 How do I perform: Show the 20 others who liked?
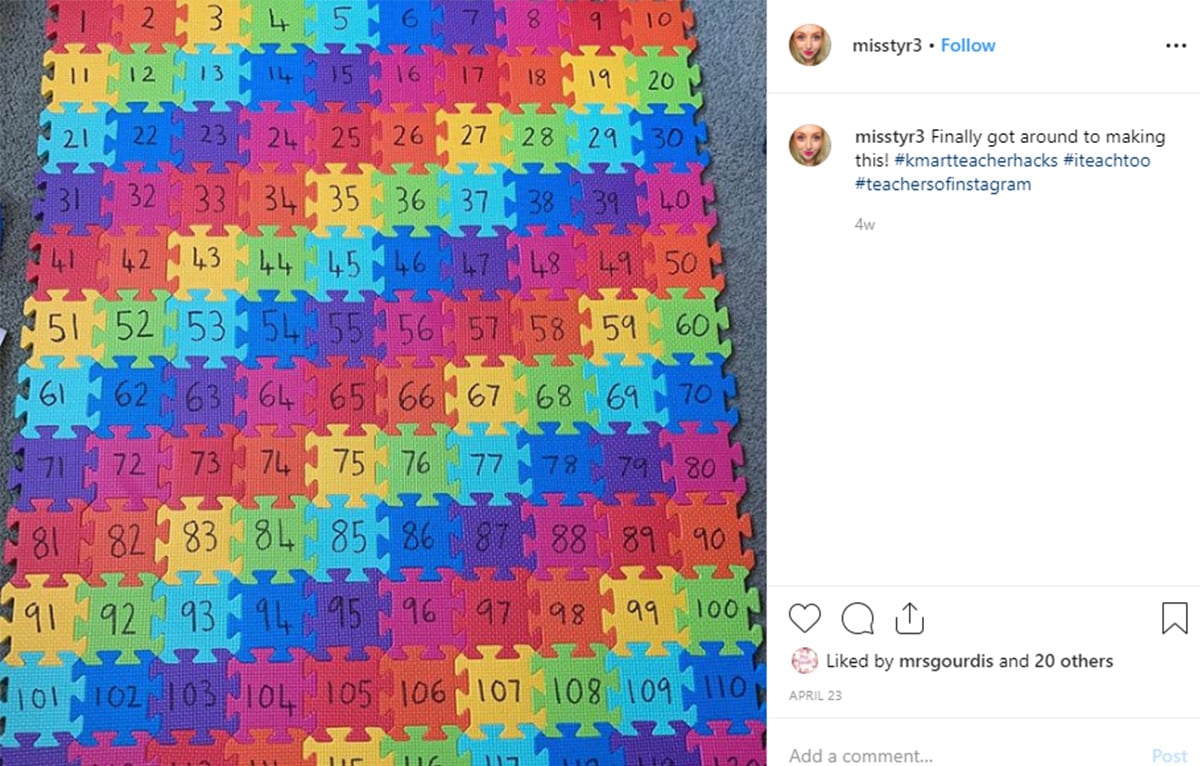1072,661
